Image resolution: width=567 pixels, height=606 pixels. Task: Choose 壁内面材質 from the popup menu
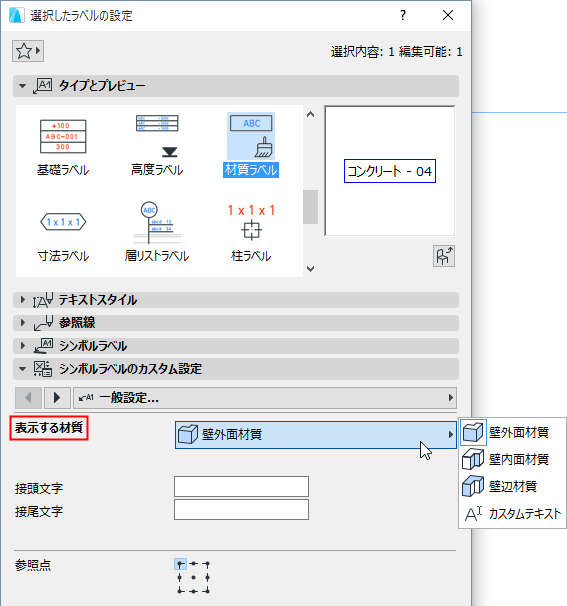pos(512,459)
